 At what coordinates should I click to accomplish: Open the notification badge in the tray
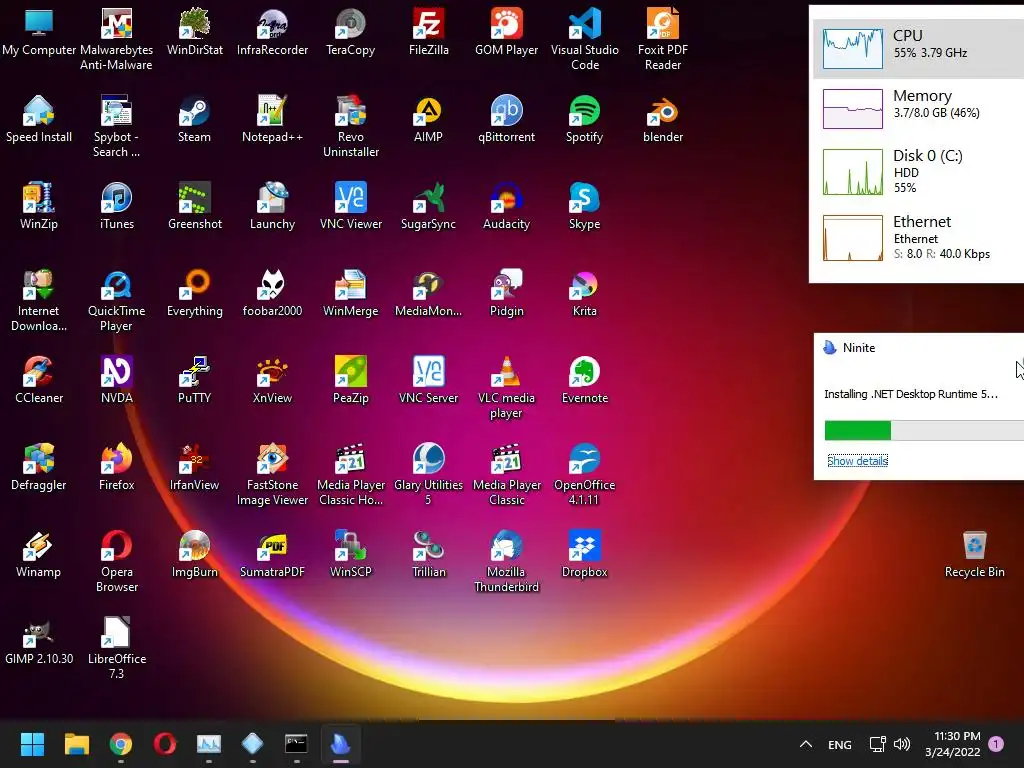coord(996,744)
